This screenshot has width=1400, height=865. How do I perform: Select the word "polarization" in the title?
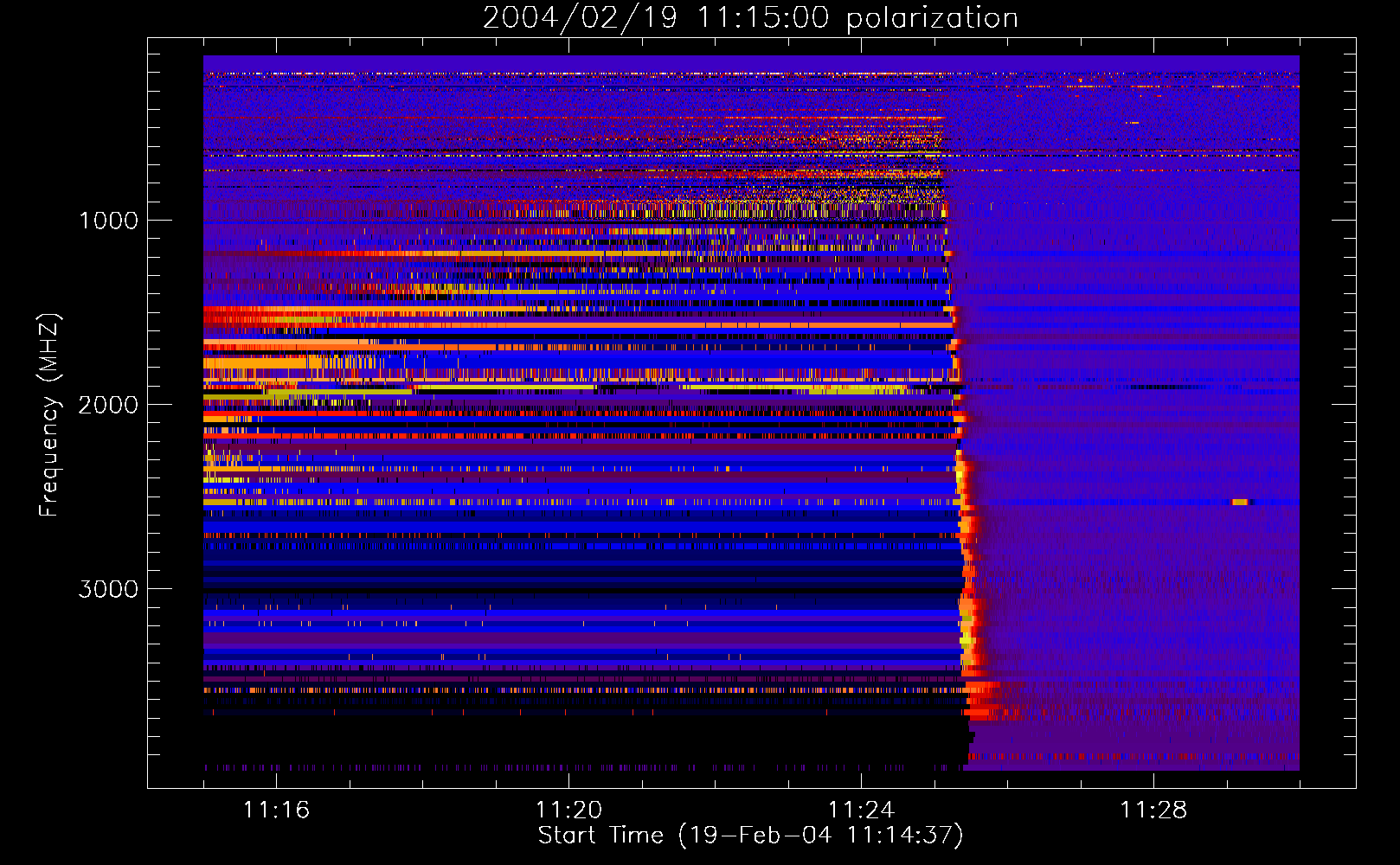pyautogui.click(x=932, y=18)
